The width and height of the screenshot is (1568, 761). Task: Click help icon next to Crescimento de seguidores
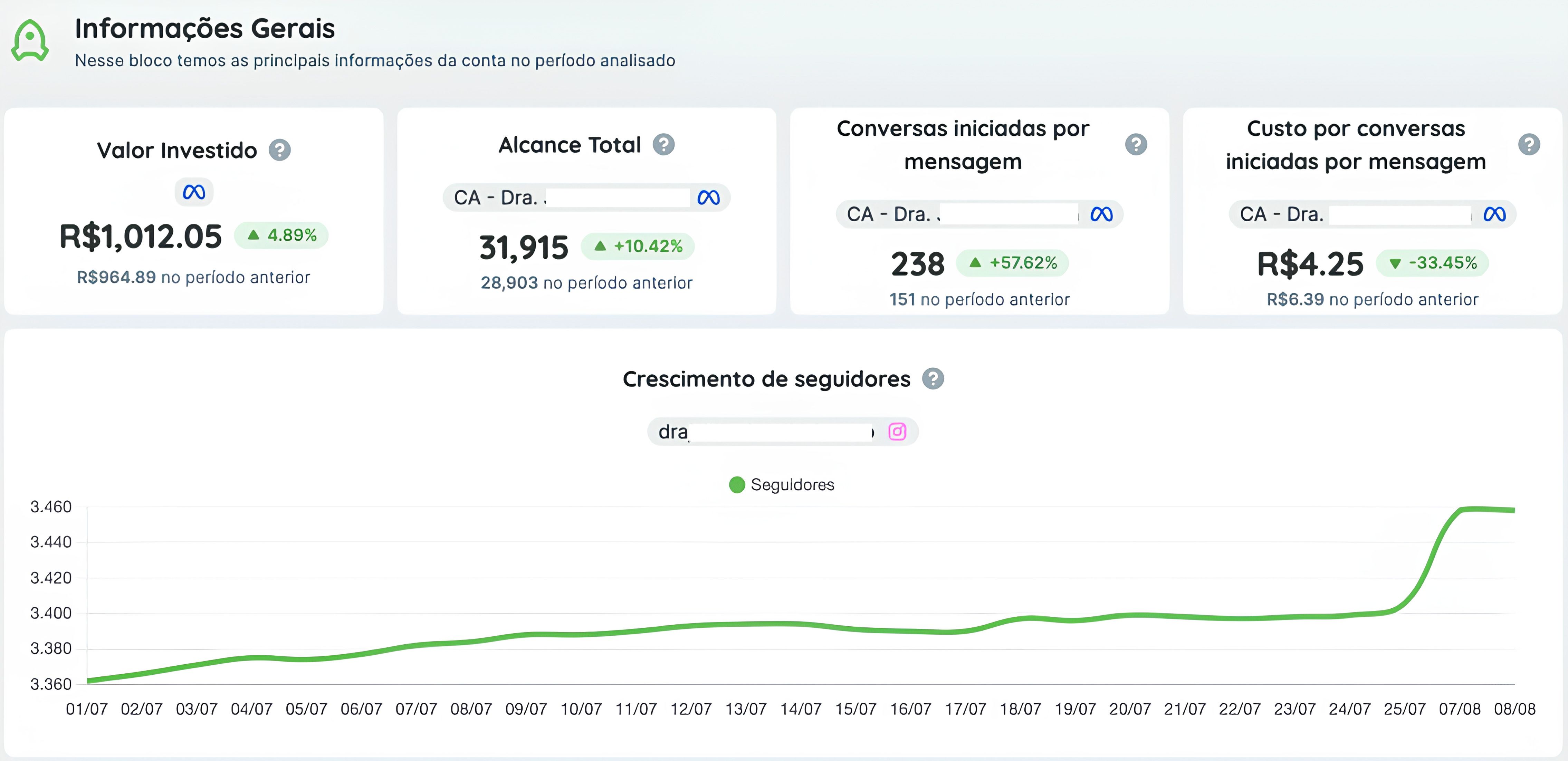[x=933, y=379]
